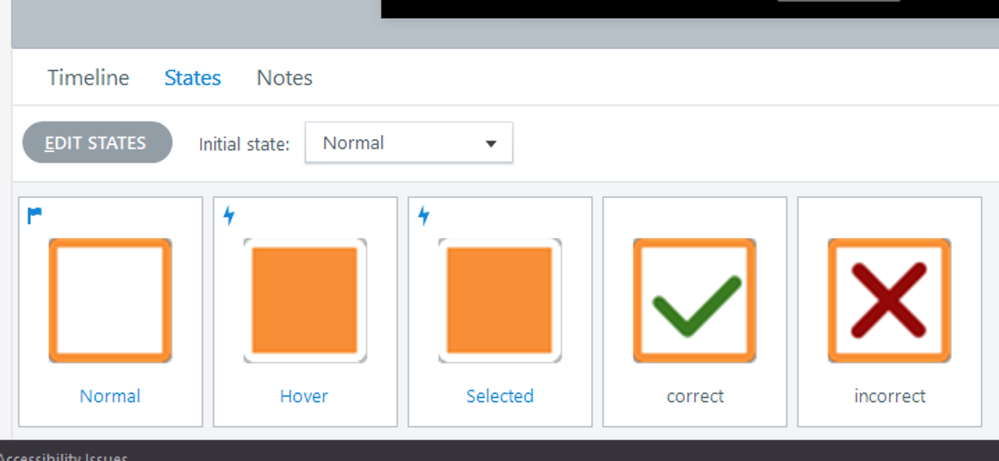This screenshot has width=999, height=461.
Task: Select the empty orange box Normal thumbnail
Action: click(x=110, y=300)
